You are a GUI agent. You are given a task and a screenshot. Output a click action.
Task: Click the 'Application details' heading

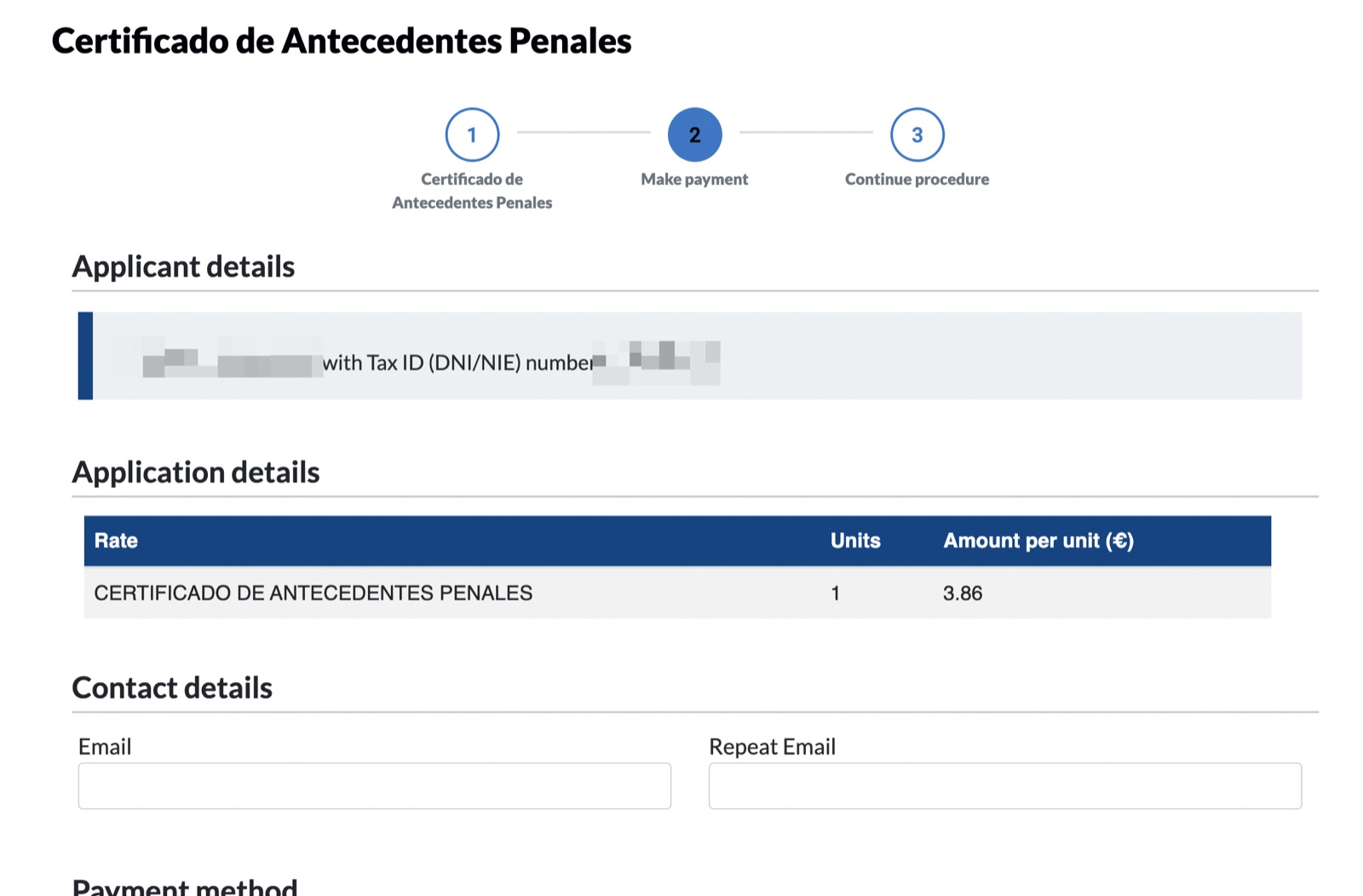(x=196, y=472)
